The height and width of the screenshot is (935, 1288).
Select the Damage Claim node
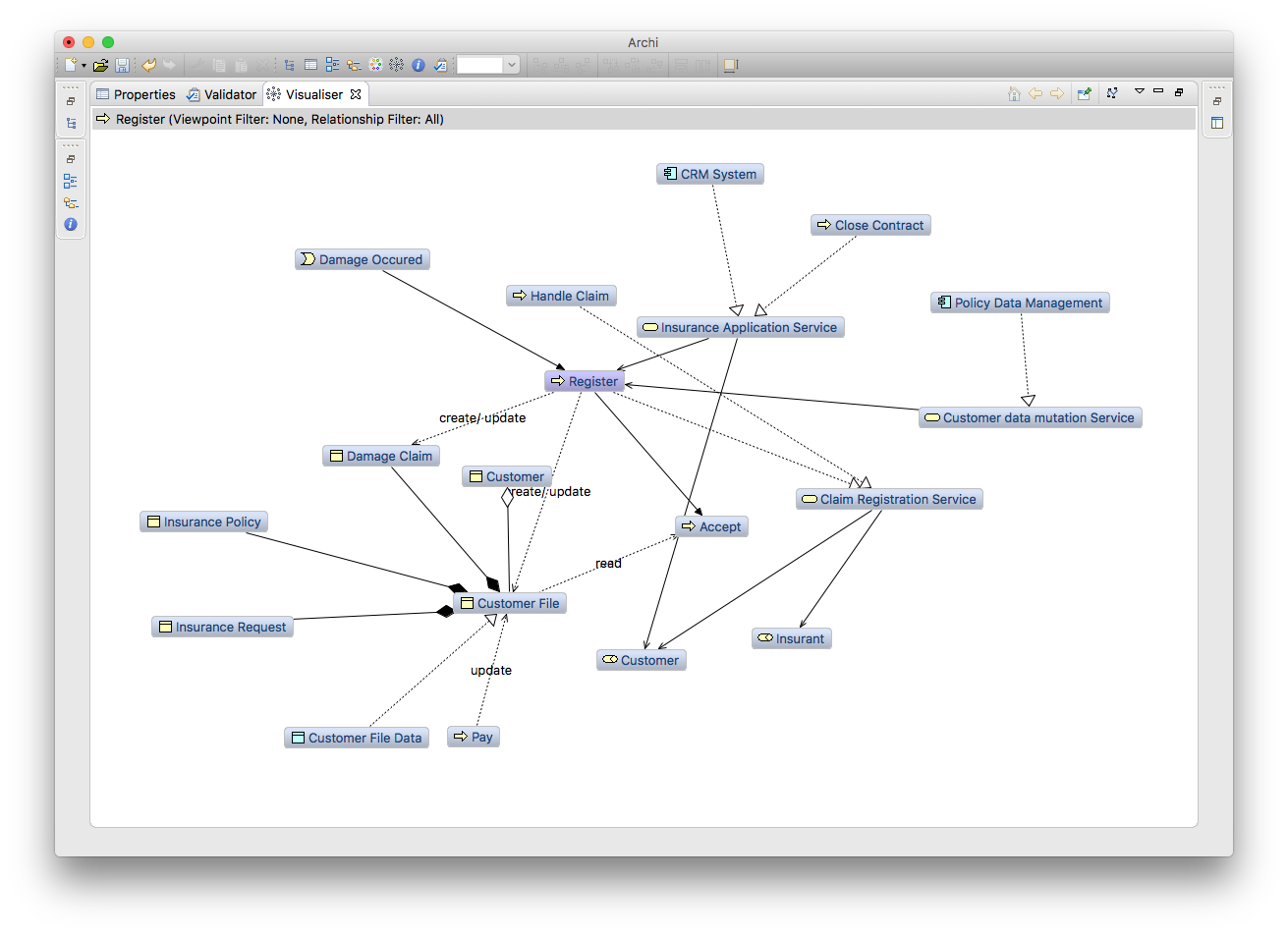pos(381,456)
